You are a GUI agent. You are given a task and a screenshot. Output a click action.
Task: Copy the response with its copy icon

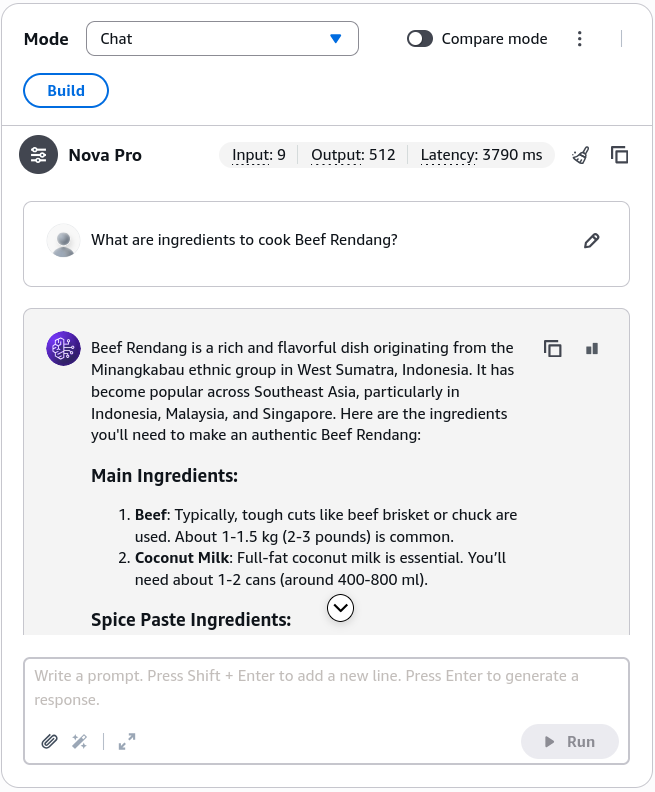point(552,349)
